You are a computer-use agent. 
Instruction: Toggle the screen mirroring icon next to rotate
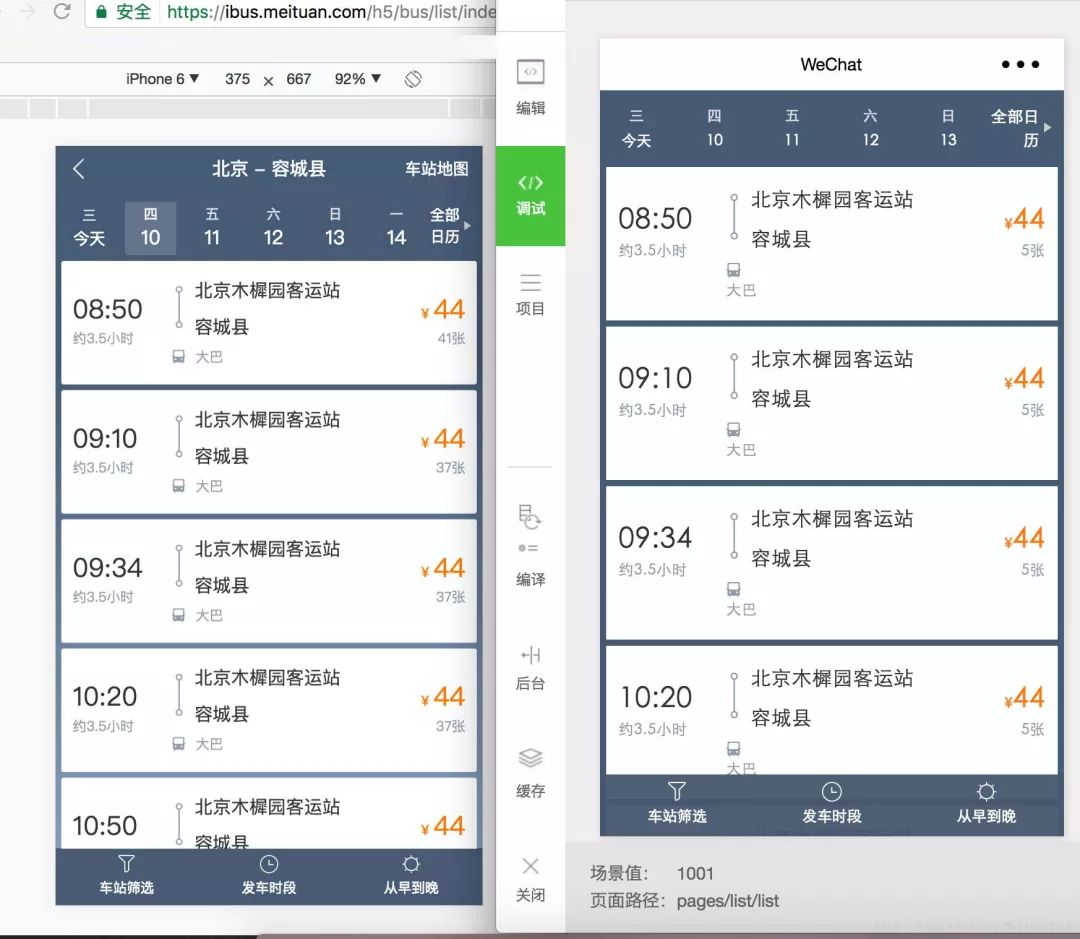coord(414,79)
